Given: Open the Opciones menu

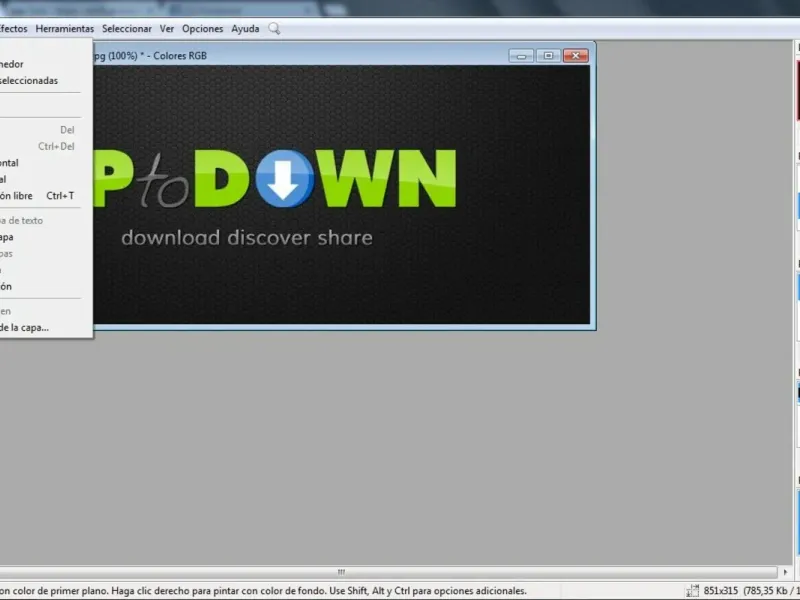Looking at the screenshot, I should 203,29.
